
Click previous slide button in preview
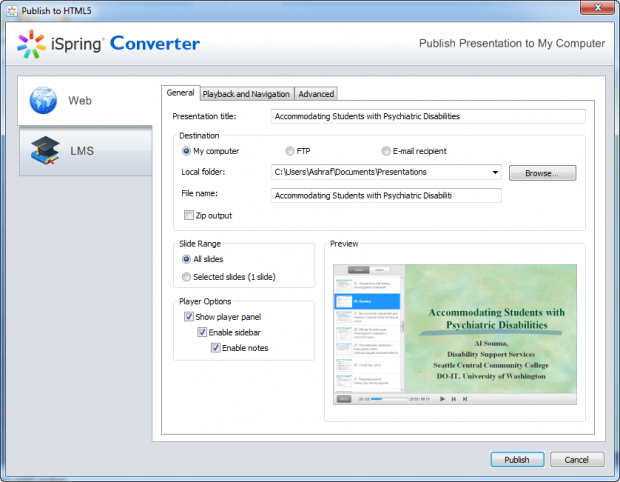(454, 399)
